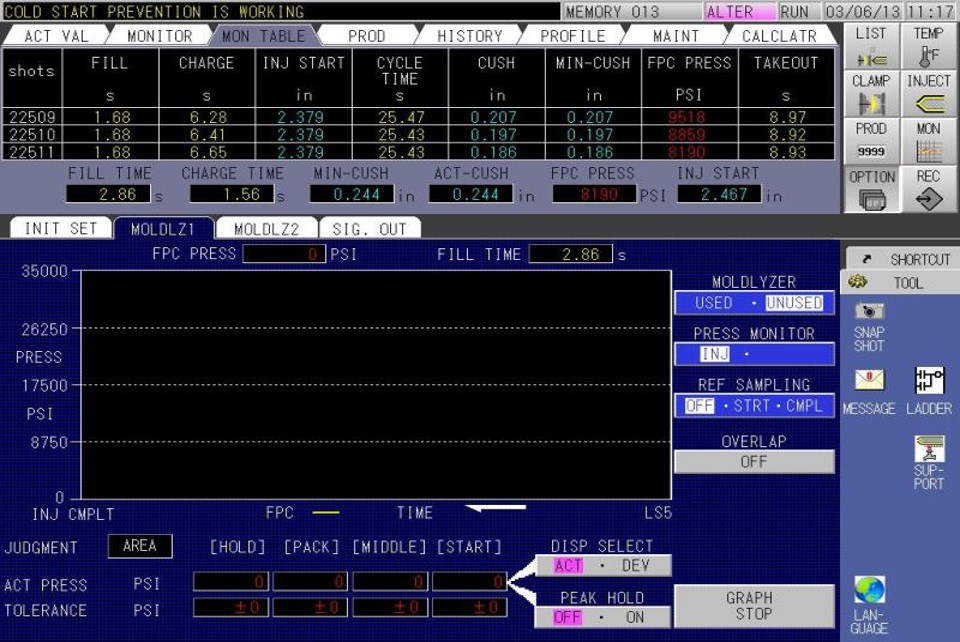The image size is (960, 642).
Task: Set REF SAMPLING to STRT
Action: (751, 406)
